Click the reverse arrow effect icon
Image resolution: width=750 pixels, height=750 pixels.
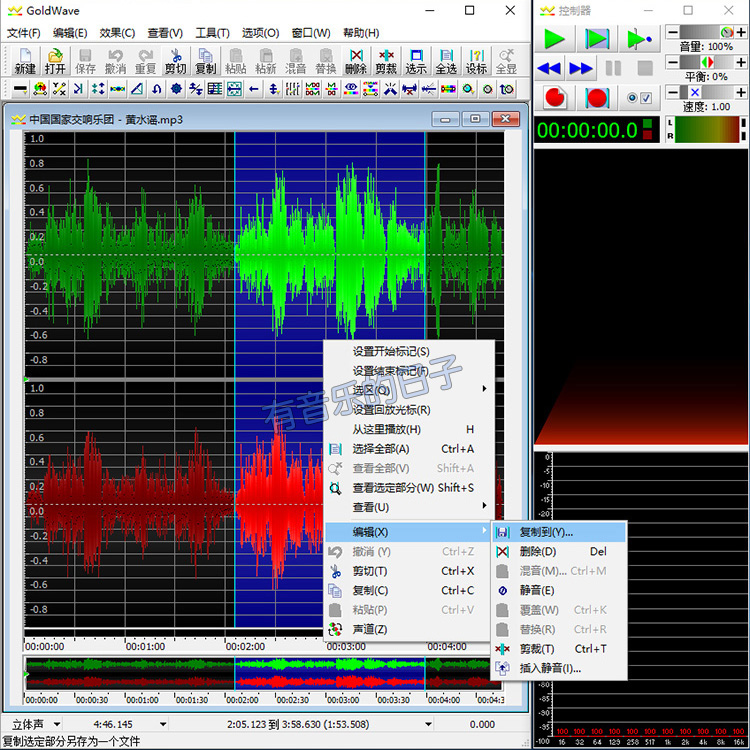pos(157,89)
